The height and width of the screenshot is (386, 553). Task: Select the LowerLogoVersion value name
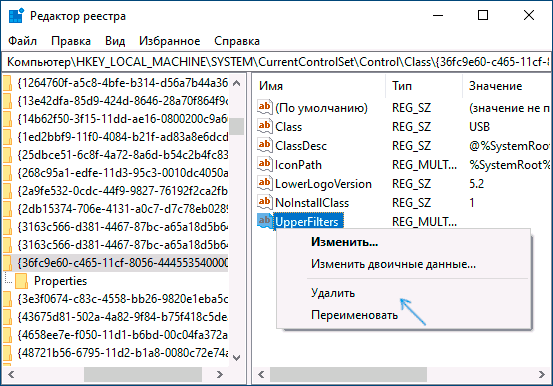323,184
